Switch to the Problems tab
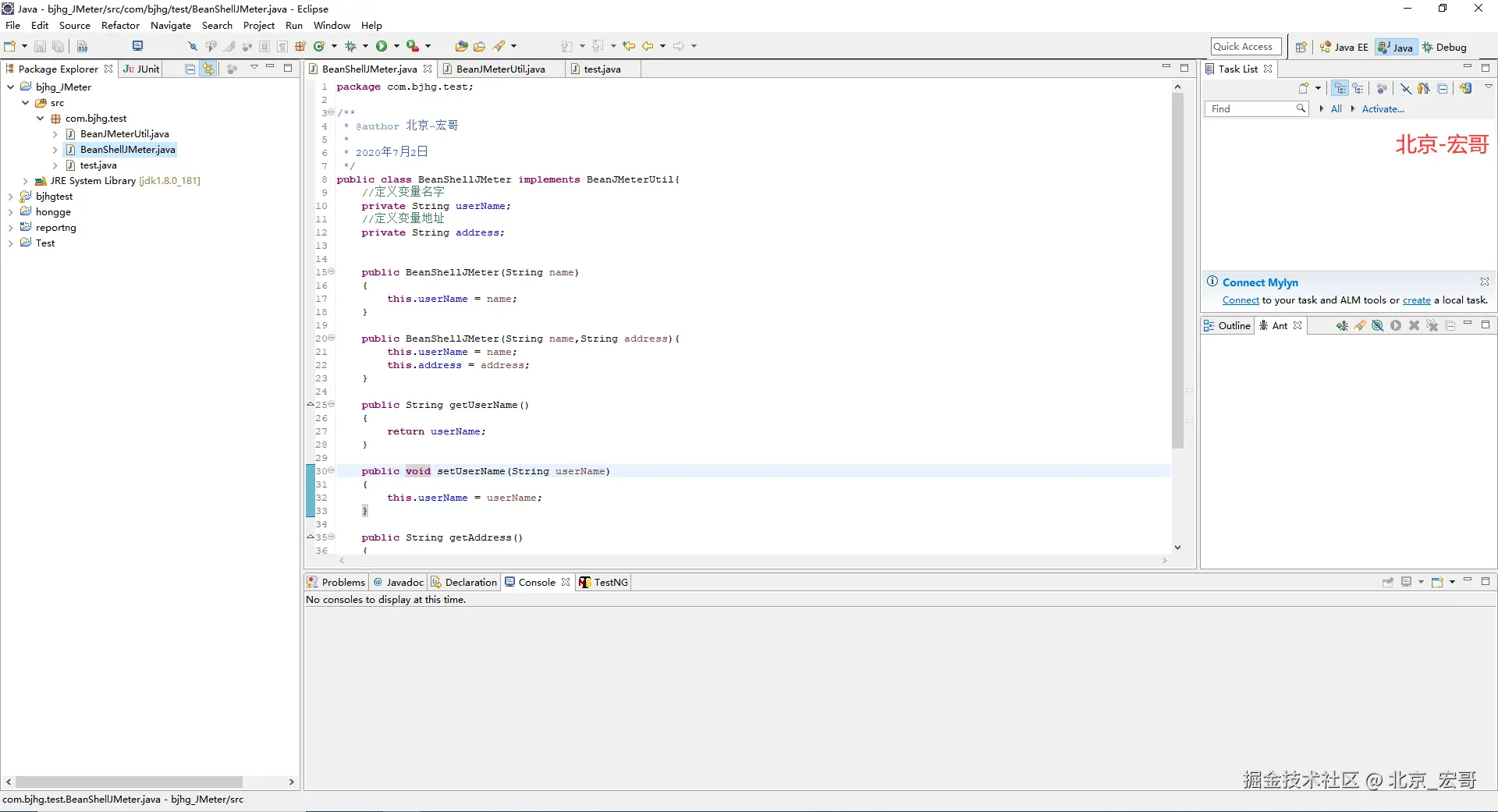 coord(336,582)
